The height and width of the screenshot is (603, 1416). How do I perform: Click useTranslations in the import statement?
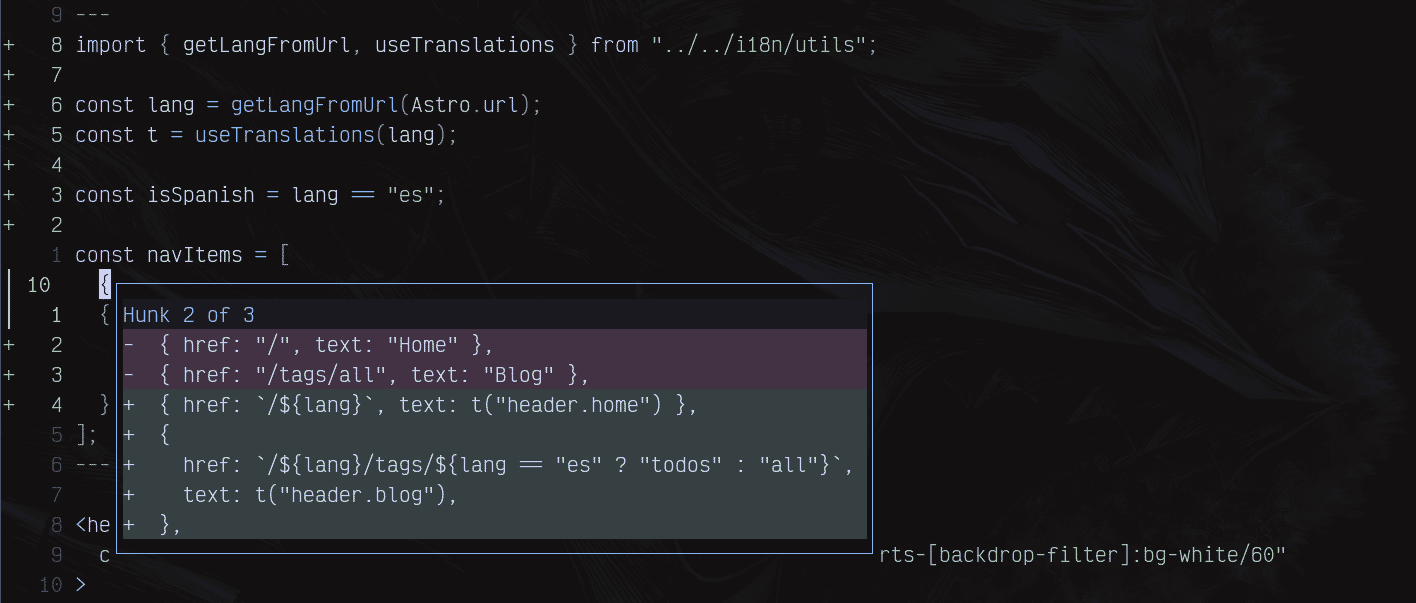tap(464, 45)
